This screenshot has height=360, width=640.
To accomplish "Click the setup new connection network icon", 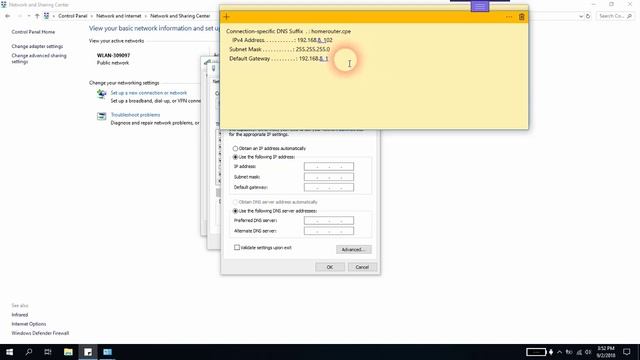I will (101, 94).
